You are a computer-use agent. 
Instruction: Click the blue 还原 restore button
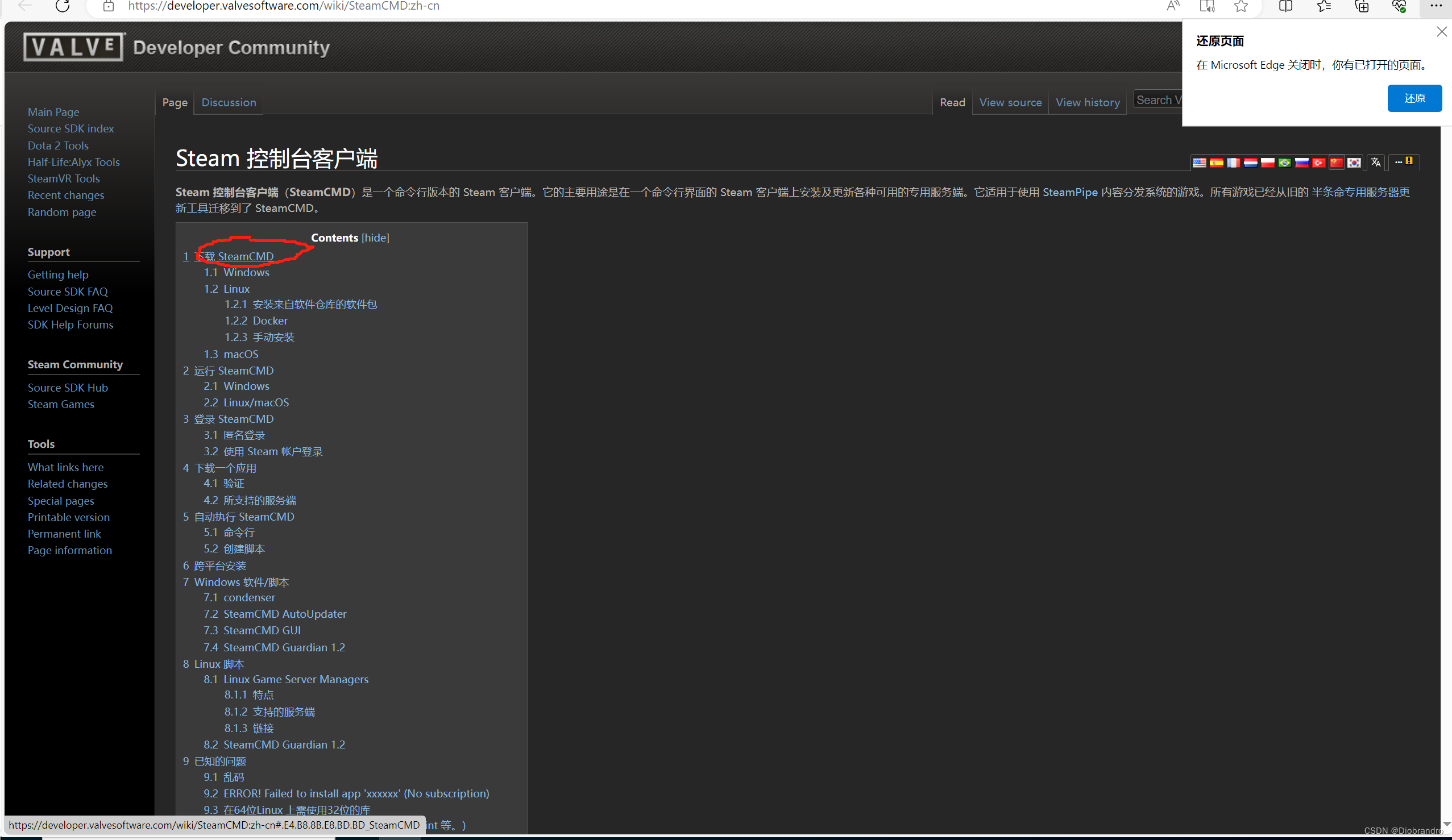(1414, 98)
